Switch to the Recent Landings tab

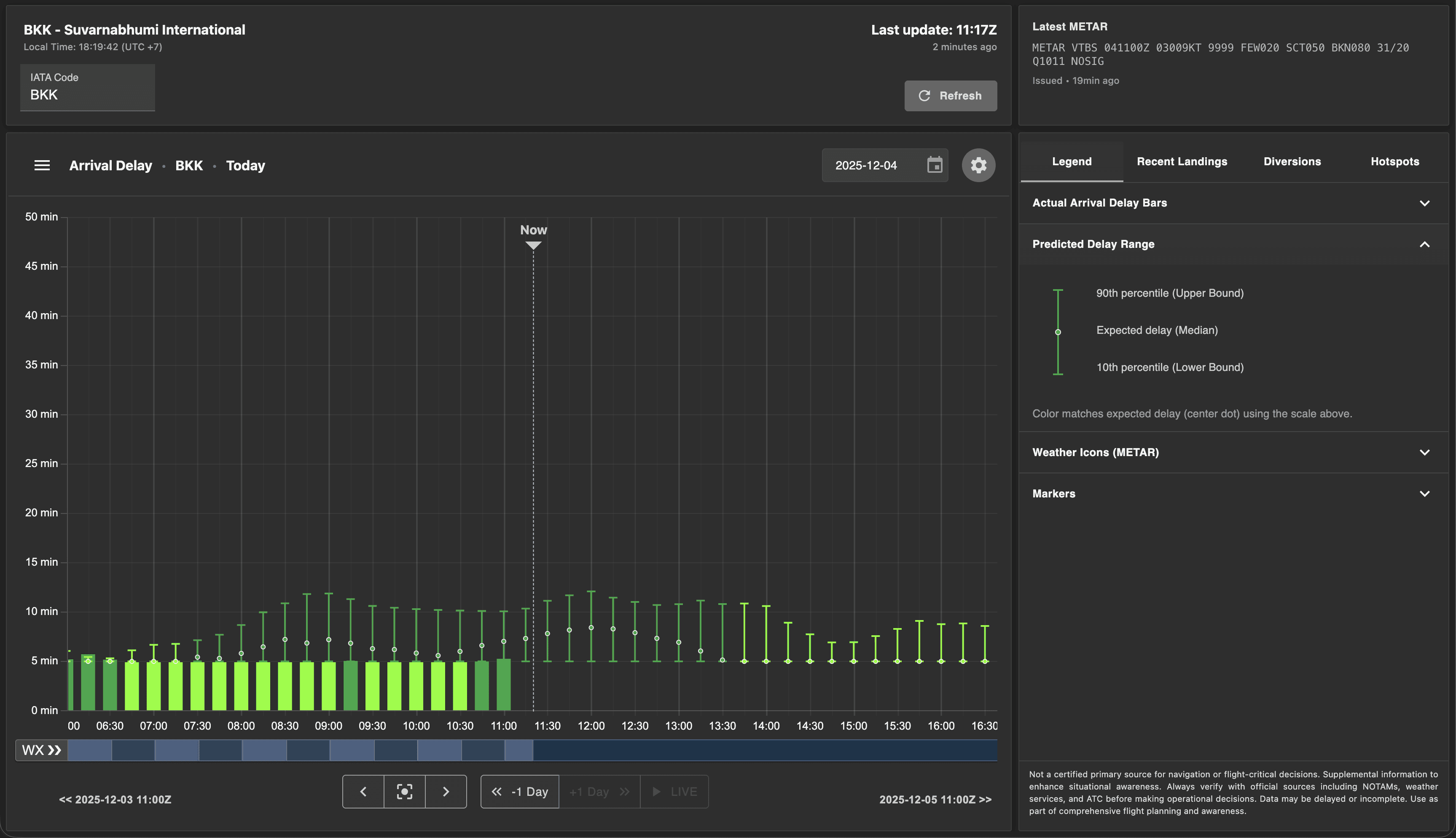[1182, 162]
